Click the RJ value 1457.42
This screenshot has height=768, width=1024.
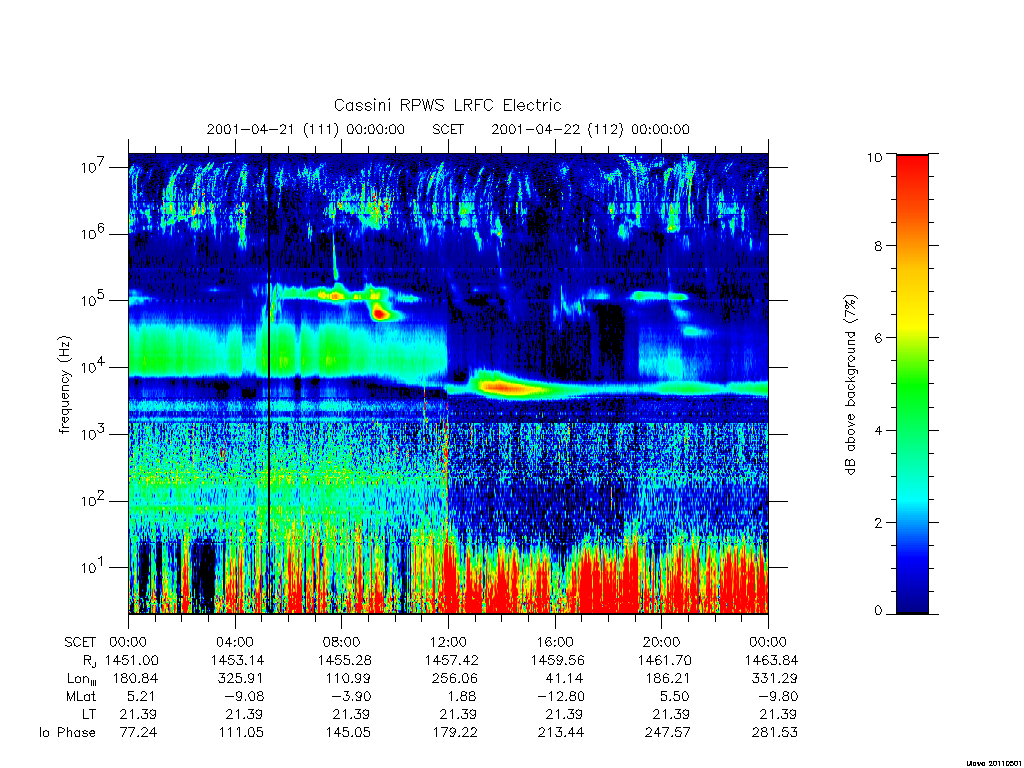click(451, 660)
